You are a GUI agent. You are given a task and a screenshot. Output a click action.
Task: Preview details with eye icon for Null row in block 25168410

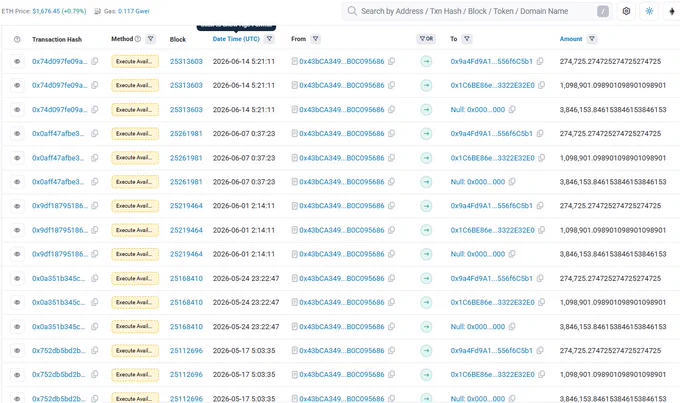point(17,327)
